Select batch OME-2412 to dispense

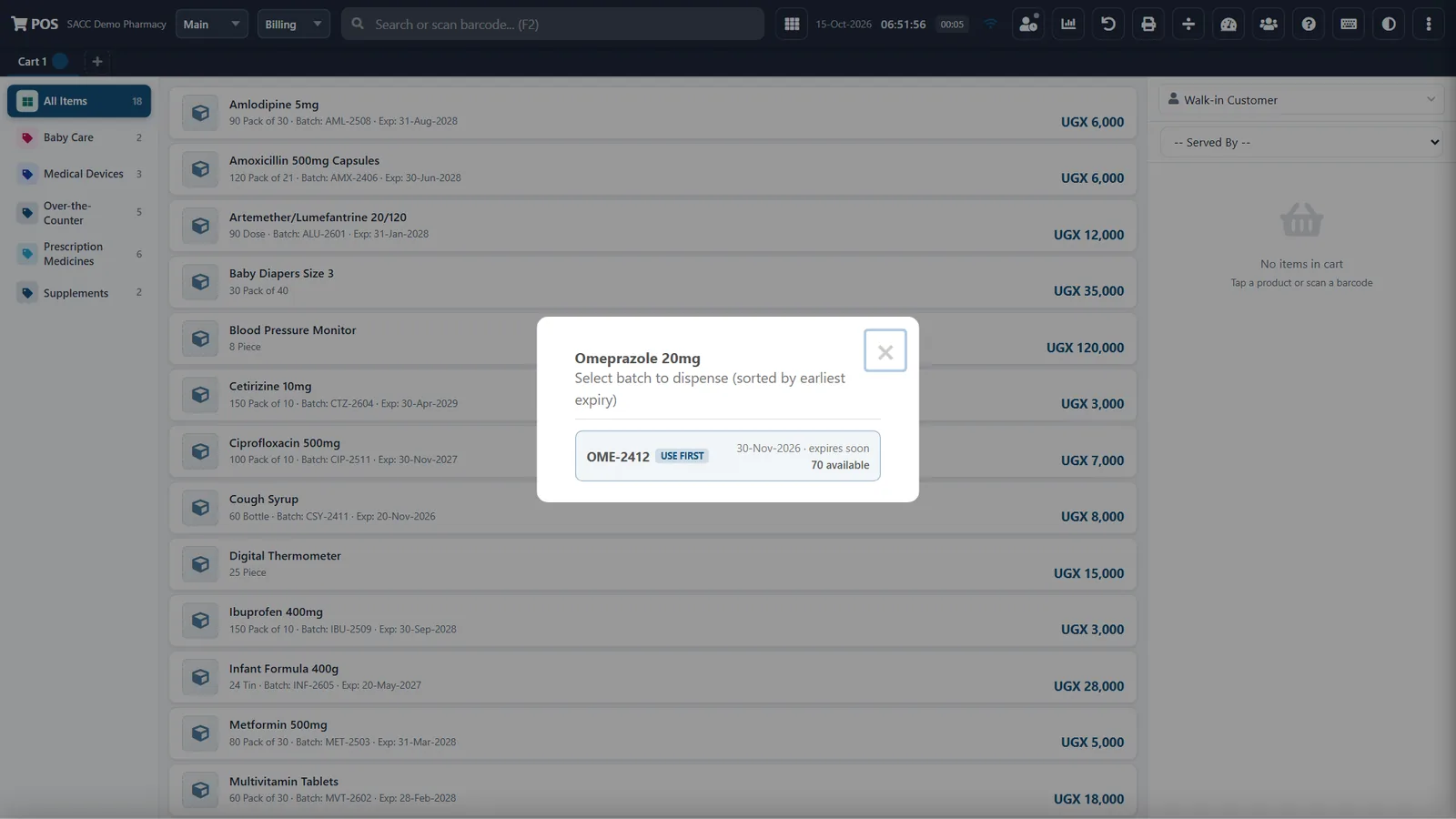[727, 456]
